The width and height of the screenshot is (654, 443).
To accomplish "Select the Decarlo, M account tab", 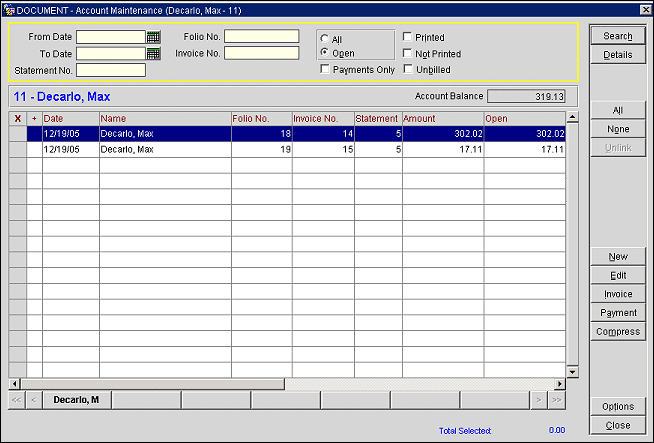I will pos(77,400).
